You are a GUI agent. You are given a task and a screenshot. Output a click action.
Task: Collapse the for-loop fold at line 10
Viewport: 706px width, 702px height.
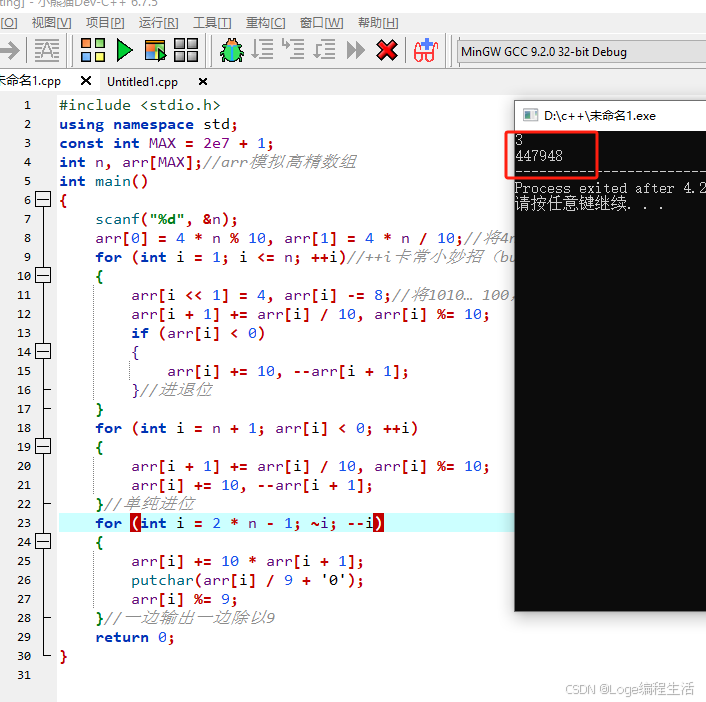pyautogui.click(x=43, y=275)
